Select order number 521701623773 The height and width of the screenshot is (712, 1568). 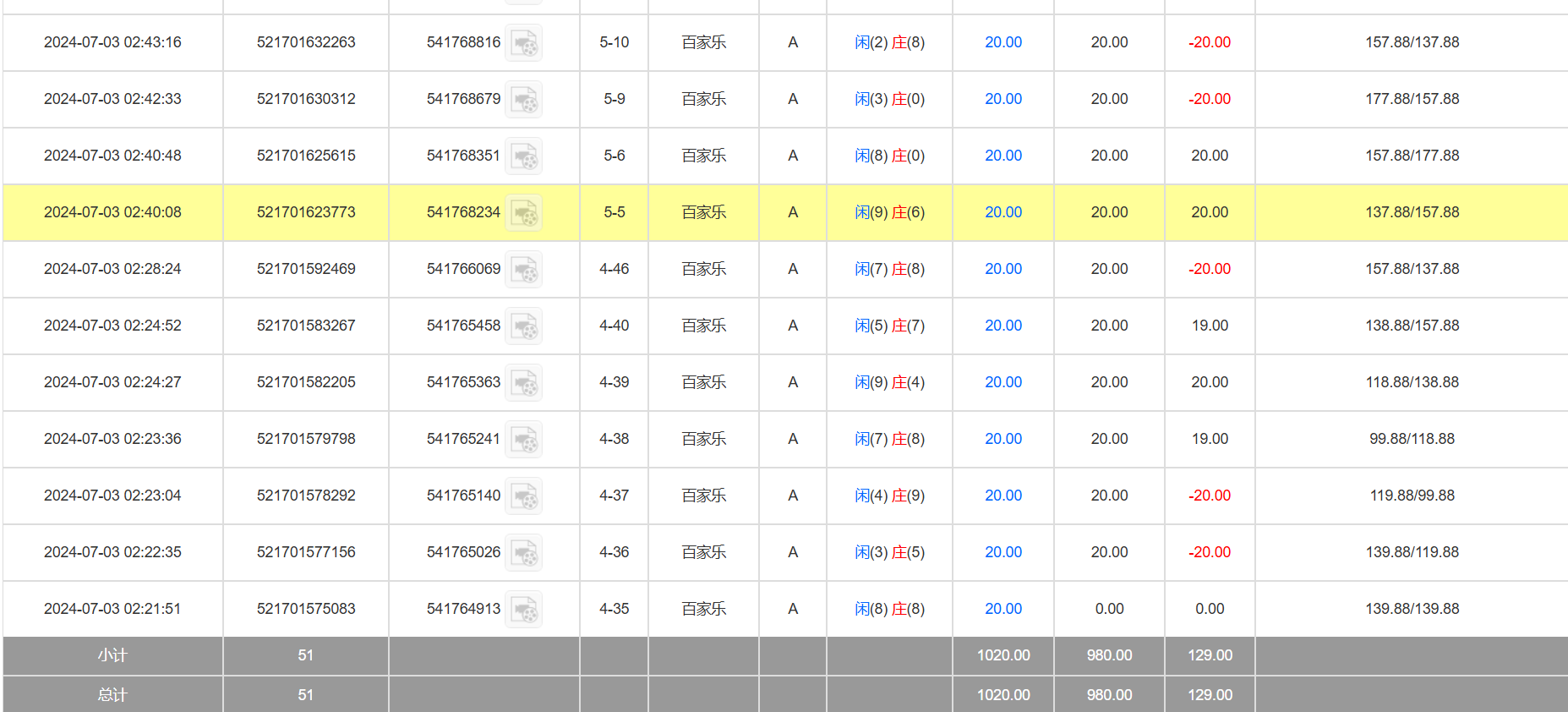pos(306,212)
